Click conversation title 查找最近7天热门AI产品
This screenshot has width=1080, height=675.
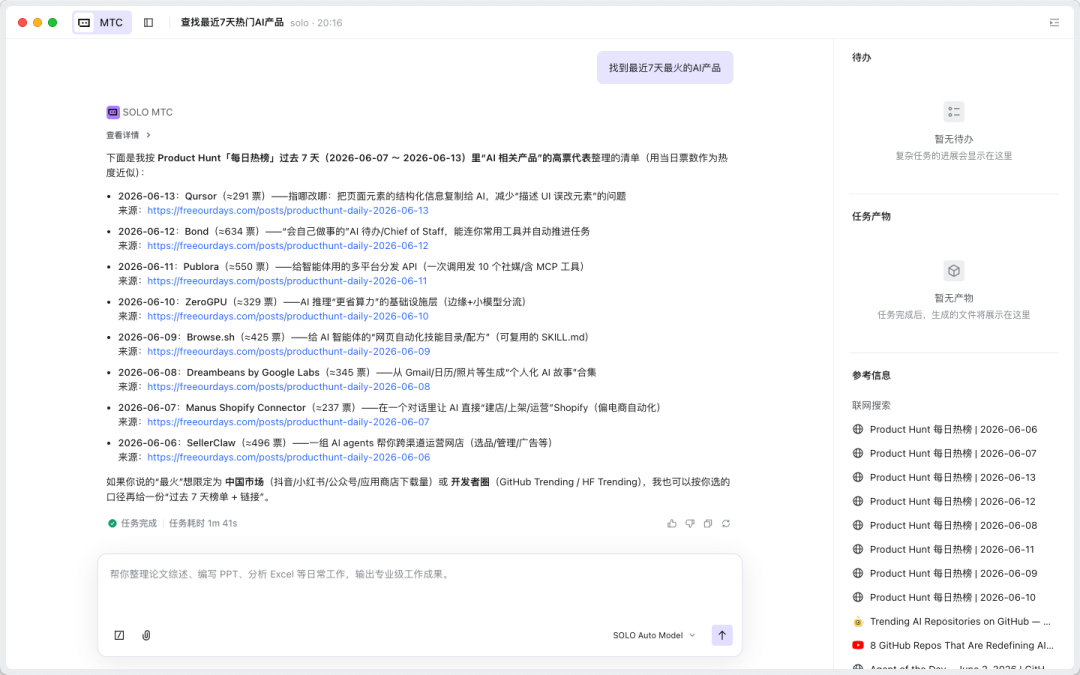point(232,23)
